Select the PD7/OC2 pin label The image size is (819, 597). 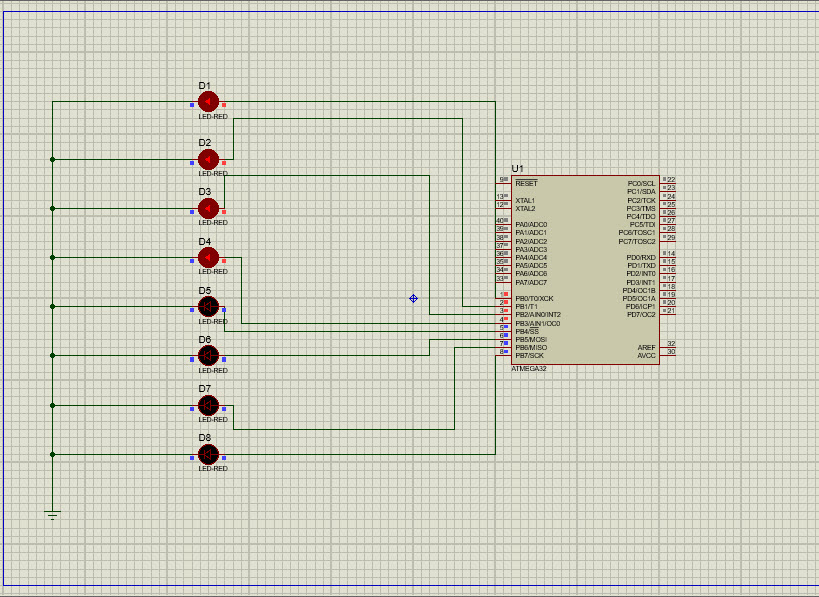(x=641, y=314)
